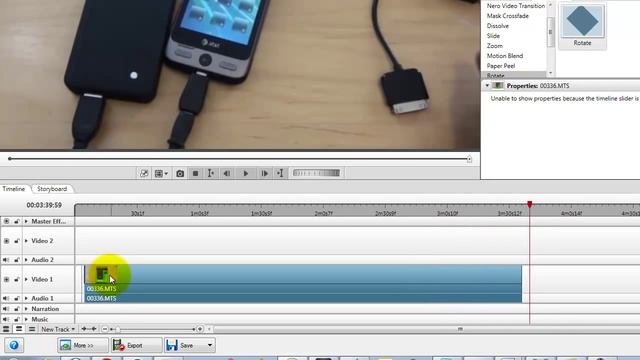Select the large track height icon
This screenshot has width=640, height=360.
(x=6, y=329)
